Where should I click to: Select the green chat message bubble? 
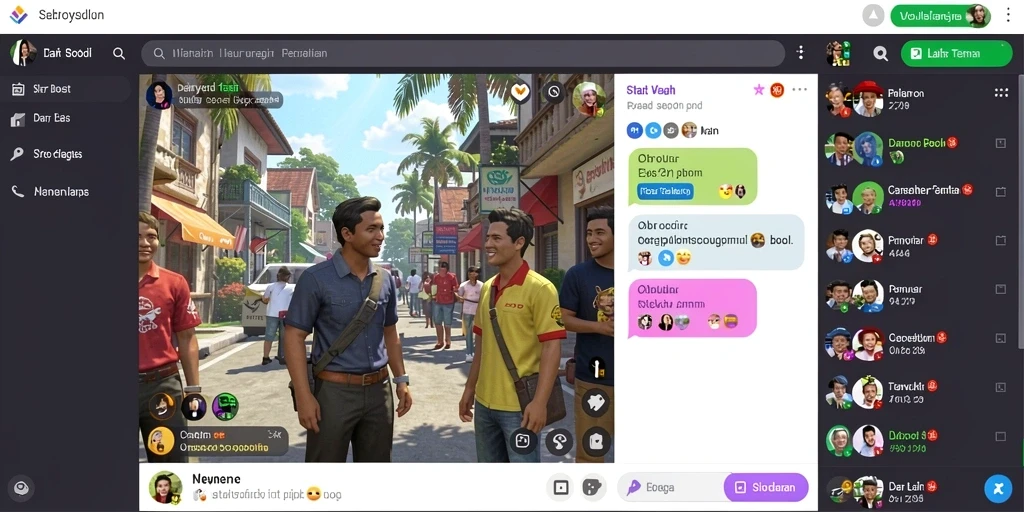692,176
